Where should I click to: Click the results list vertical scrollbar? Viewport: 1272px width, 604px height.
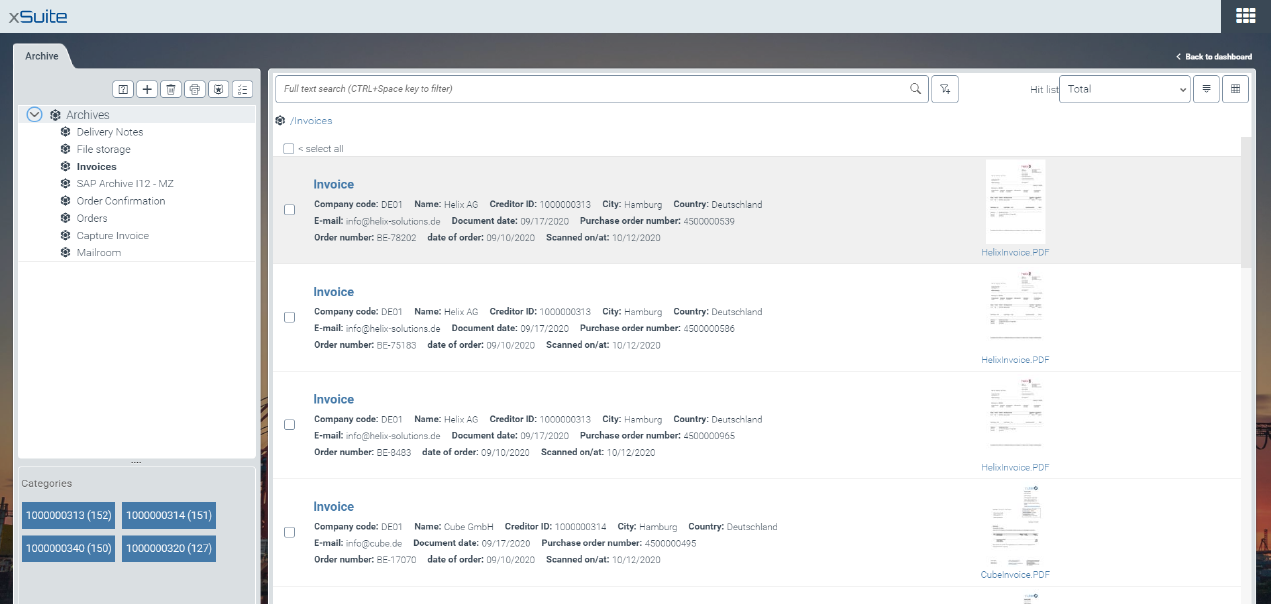(x=1246, y=202)
